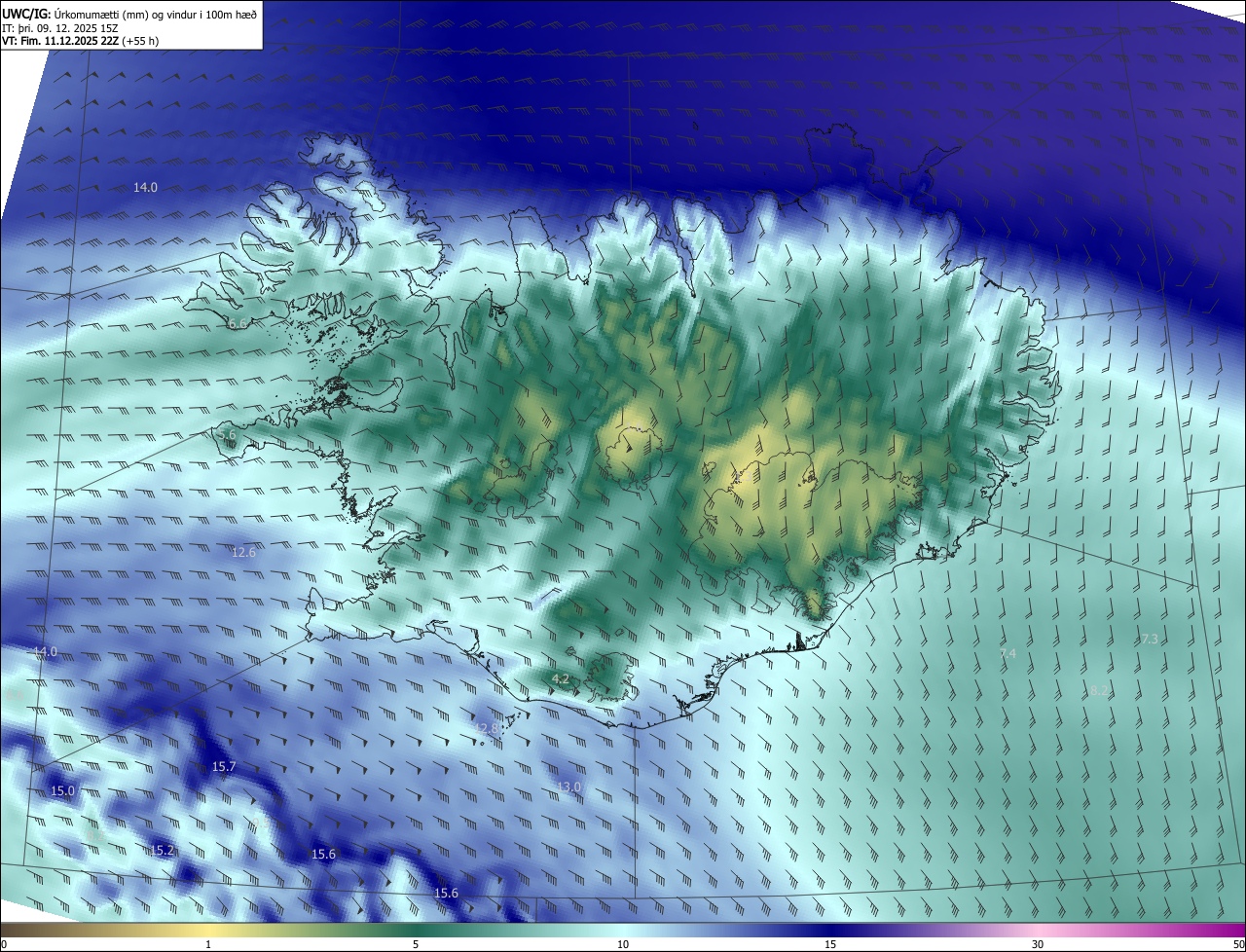Click the color scale tick label 10
Image resolution: width=1246 pixels, height=952 pixels.
623,944
